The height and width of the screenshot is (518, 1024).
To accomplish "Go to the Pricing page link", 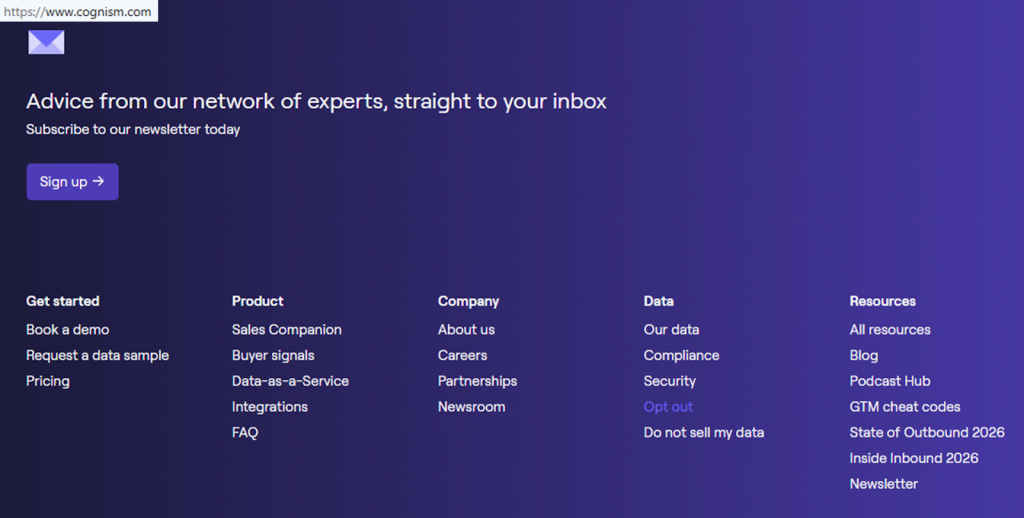I will [48, 381].
